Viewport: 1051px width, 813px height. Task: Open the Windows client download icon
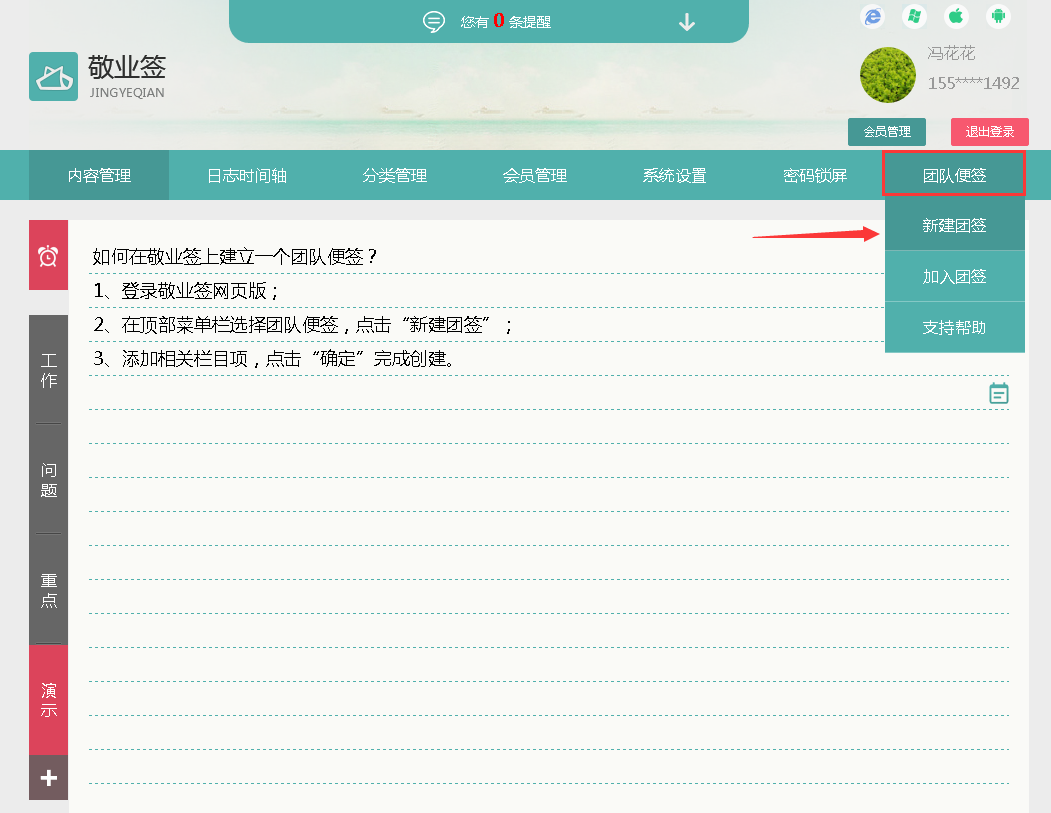pyautogui.click(x=914, y=16)
